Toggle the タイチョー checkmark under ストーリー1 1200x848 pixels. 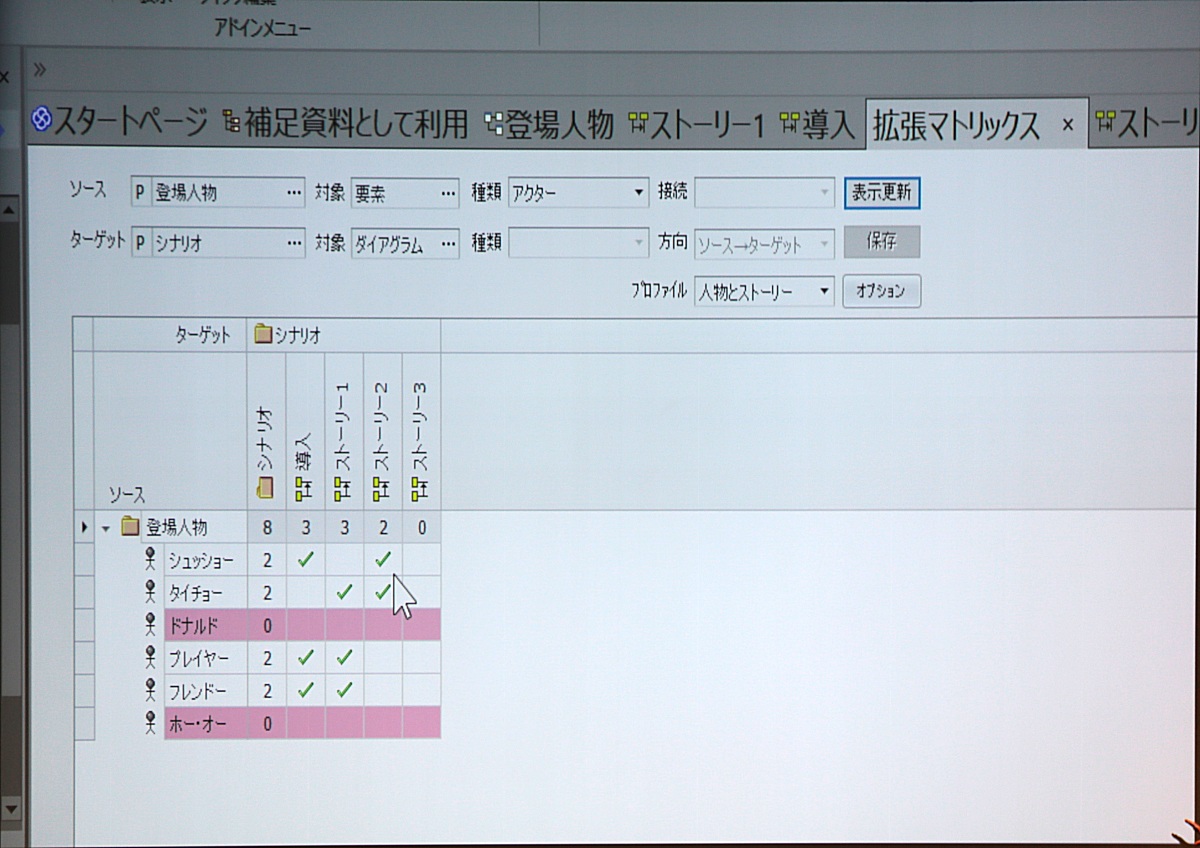pos(344,592)
